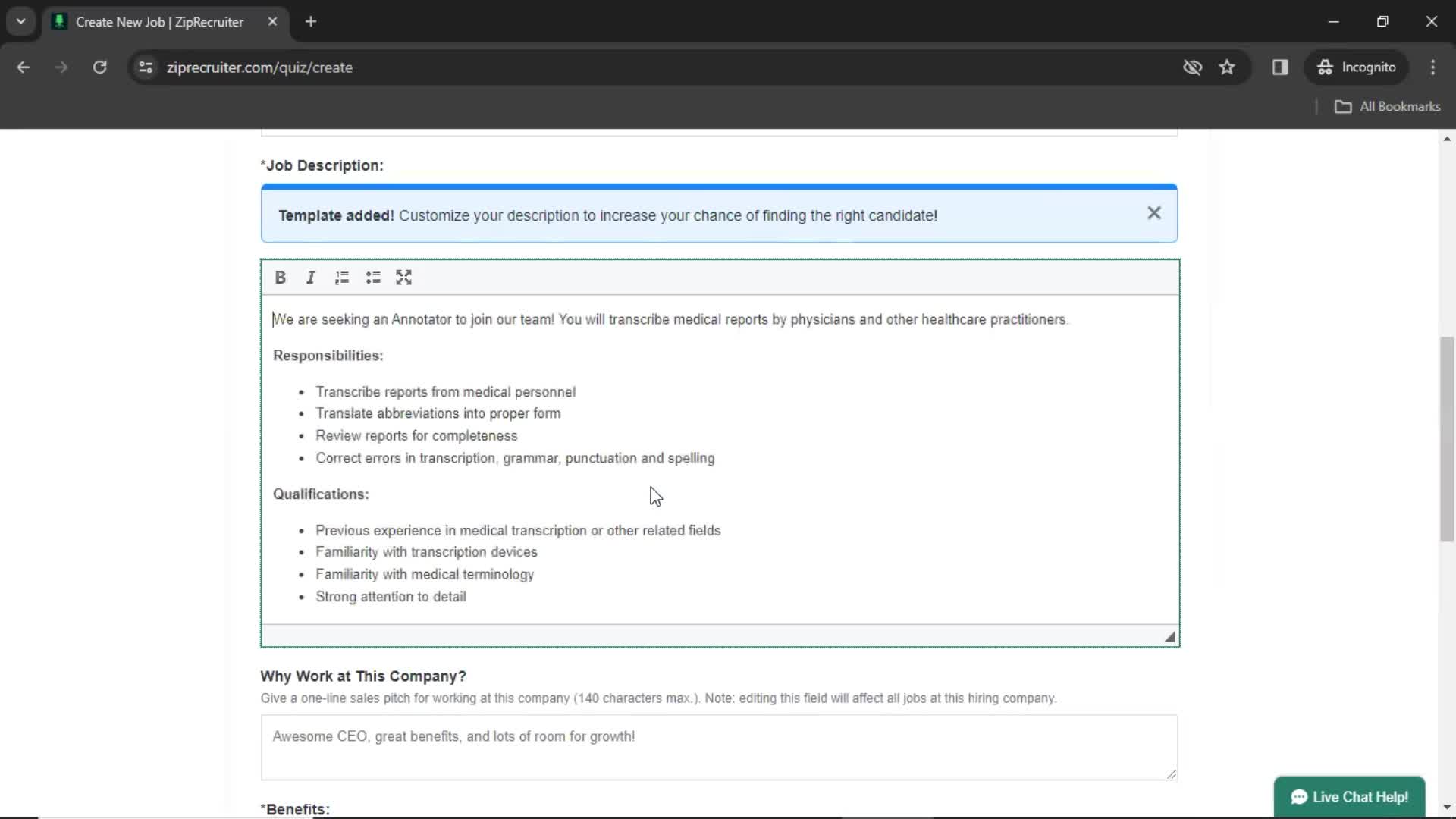Image resolution: width=1456 pixels, height=819 pixels.
Task: Click the Bold formatting icon
Action: pos(281,277)
